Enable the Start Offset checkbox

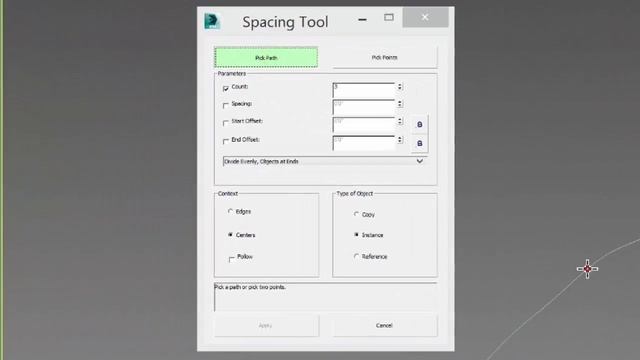(226, 122)
